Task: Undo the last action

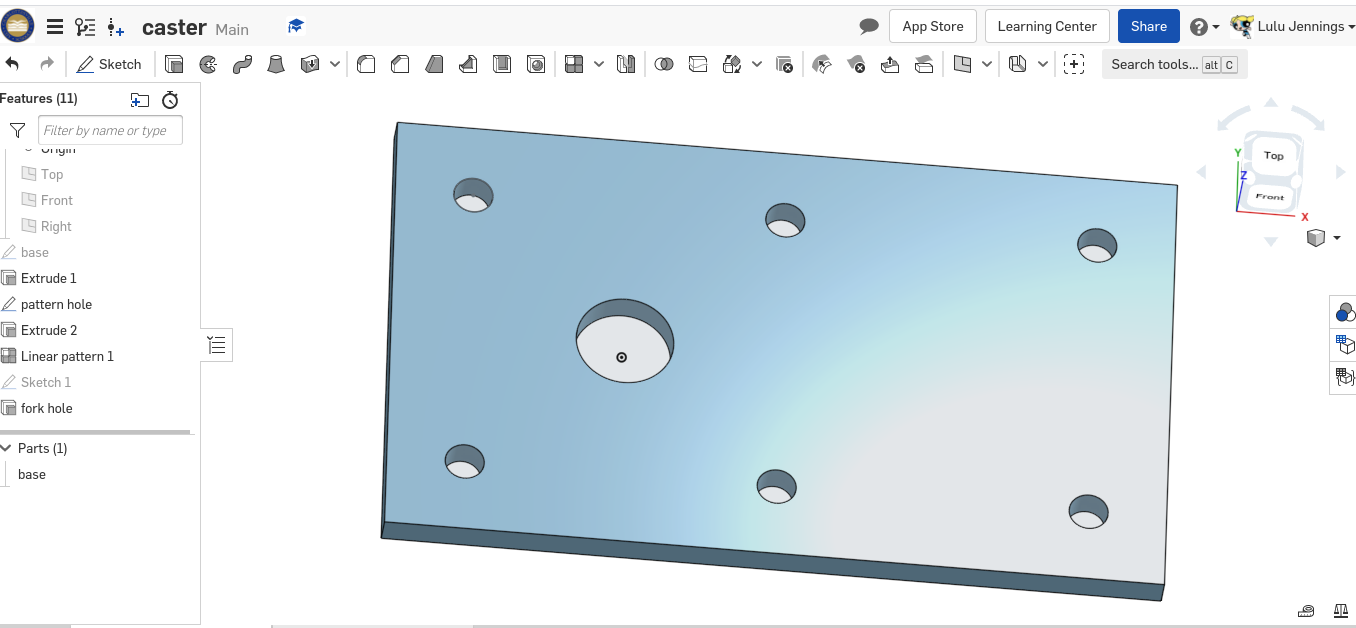Action: point(13,64)
